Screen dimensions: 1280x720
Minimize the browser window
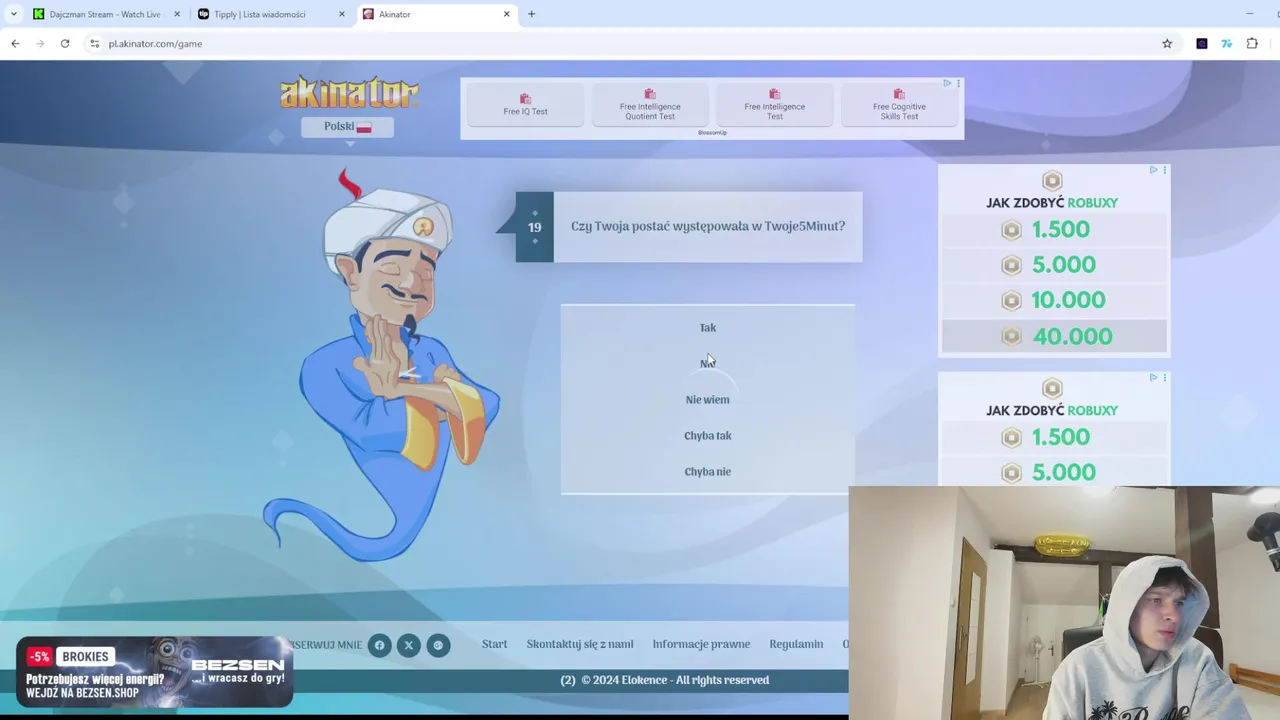coord(1249,14)
